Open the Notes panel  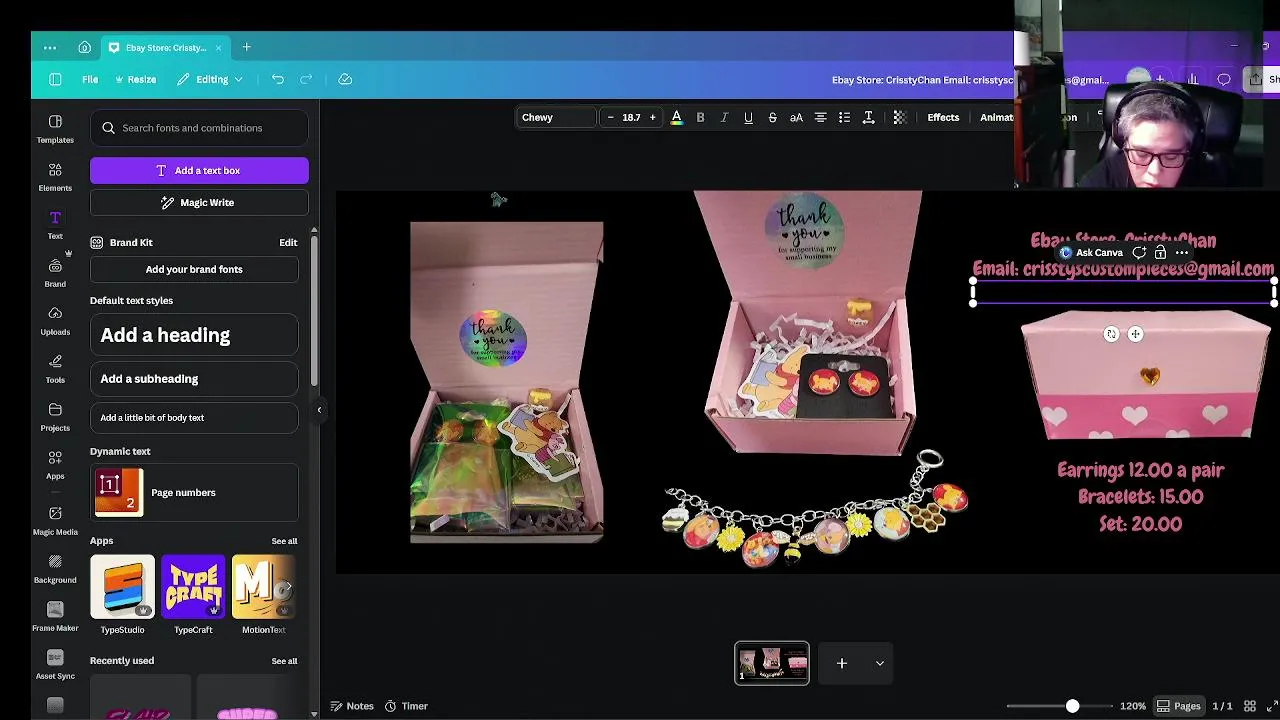[x=352, y=706]
